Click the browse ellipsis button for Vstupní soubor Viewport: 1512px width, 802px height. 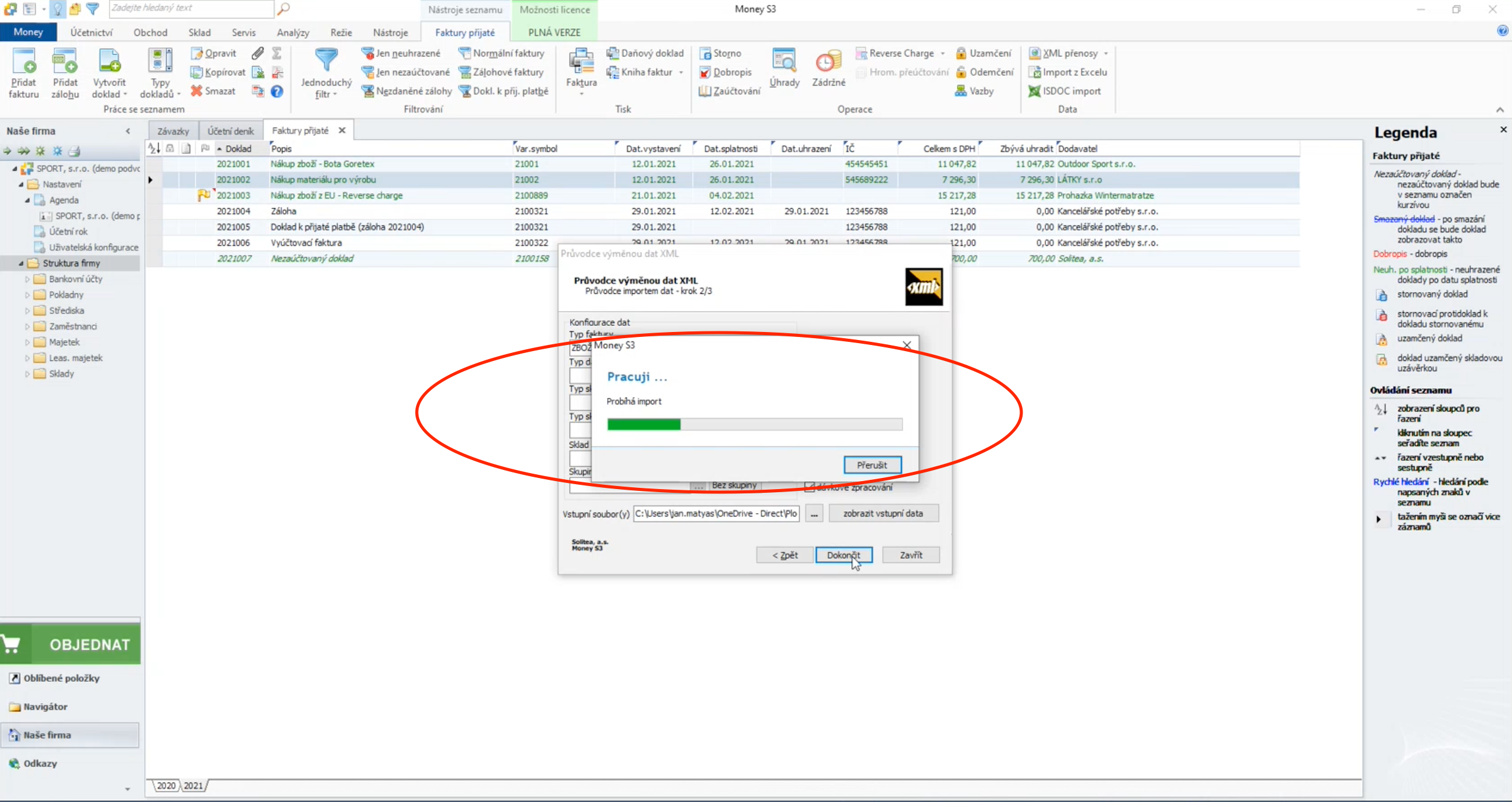coord(814,514)
